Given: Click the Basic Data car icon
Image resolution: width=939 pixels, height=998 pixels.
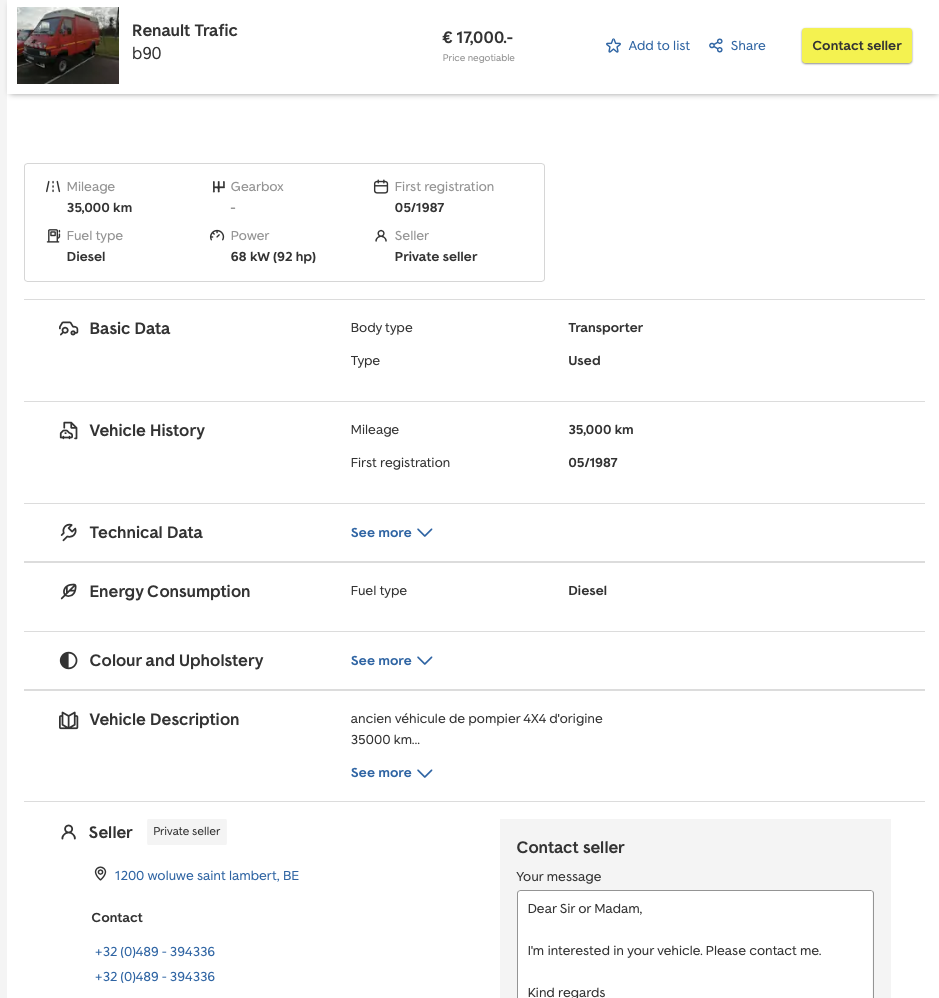Looking at the screenshot, I should (68, 329).
